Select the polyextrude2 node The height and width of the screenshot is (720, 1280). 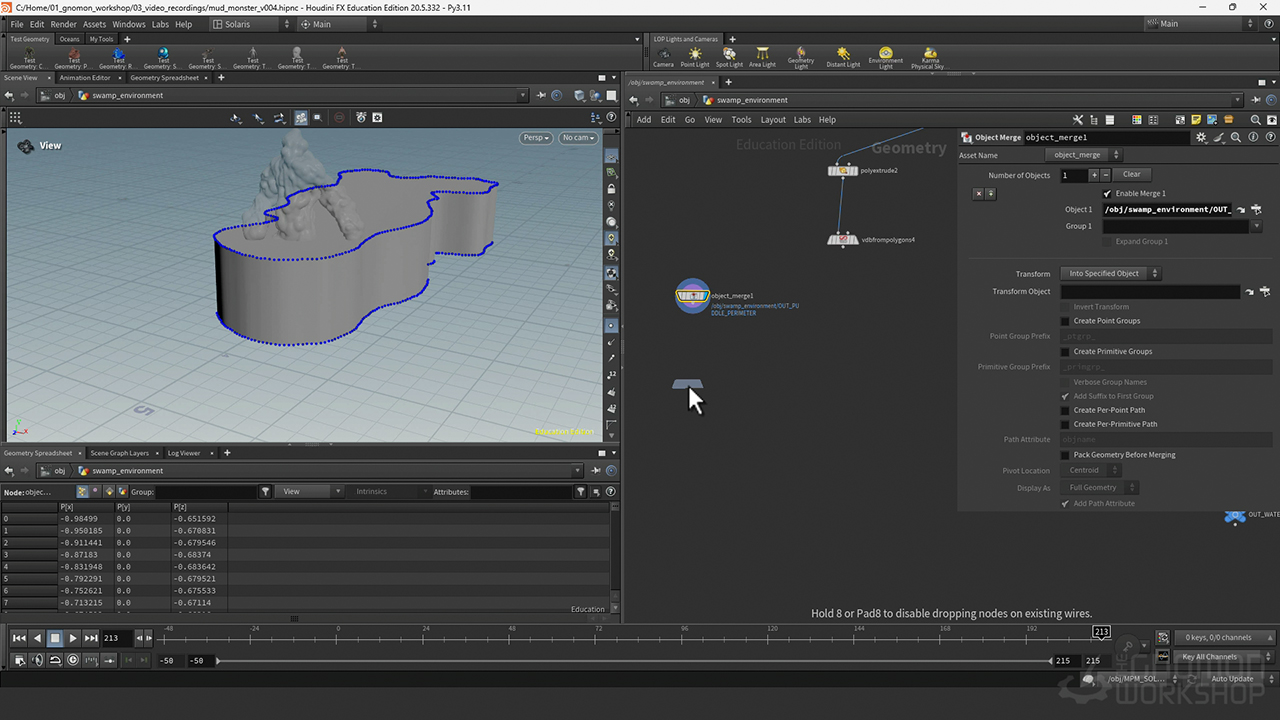click(x=844, y=171)
